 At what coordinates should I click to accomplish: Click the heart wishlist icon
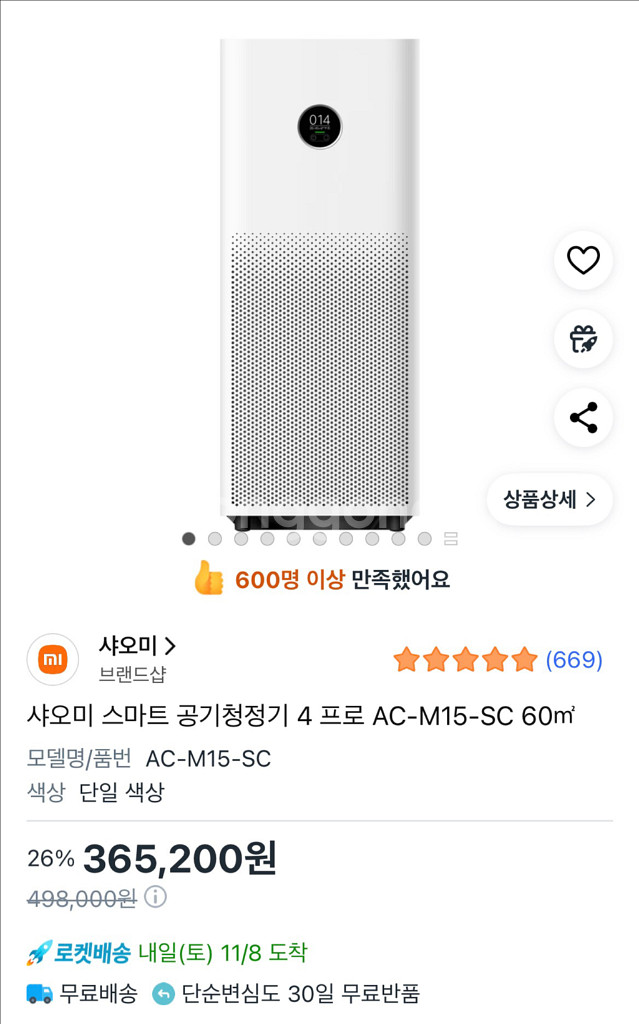coord(583,258)
